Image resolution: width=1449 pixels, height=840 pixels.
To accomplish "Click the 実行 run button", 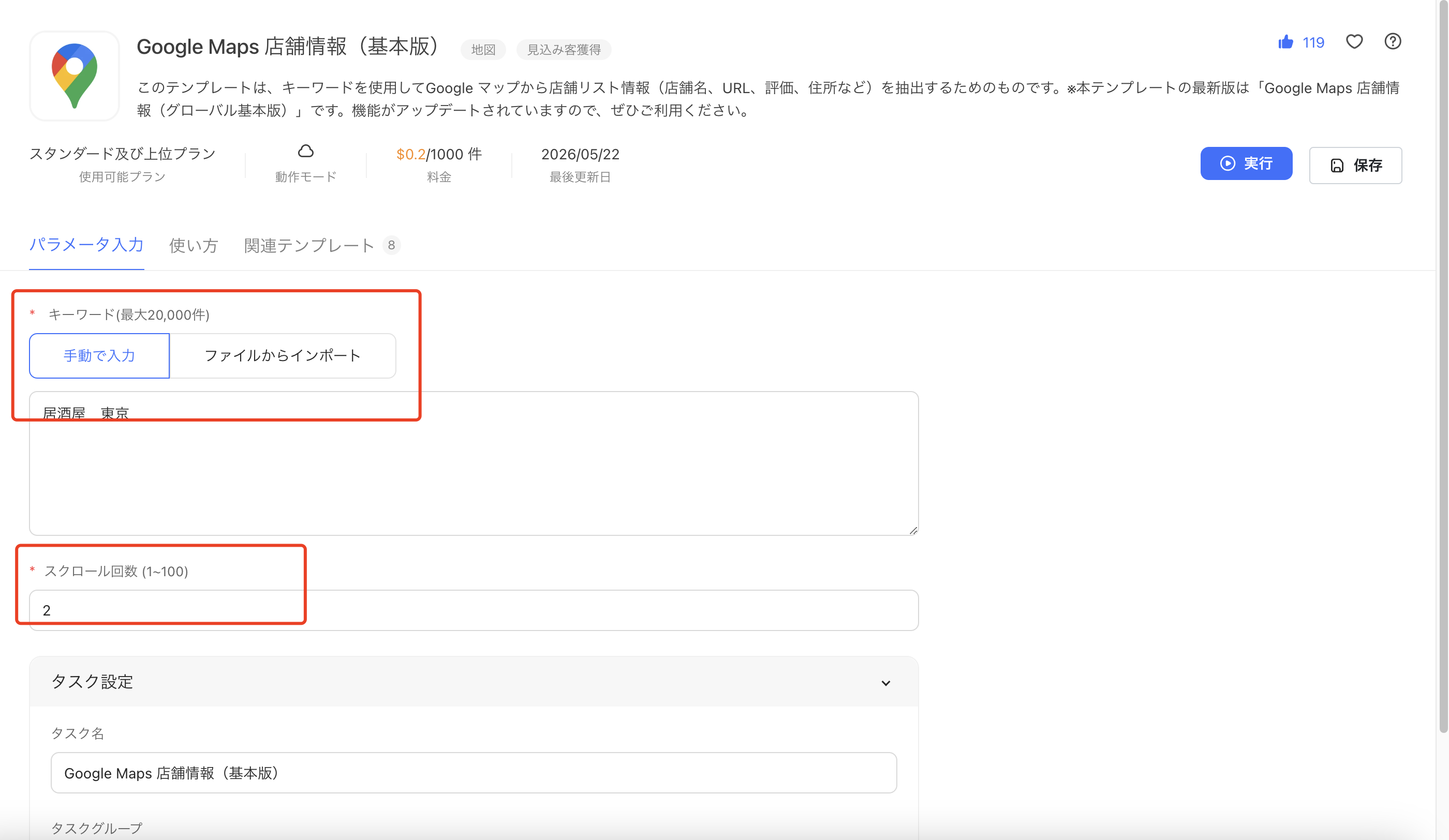I will (1246, 164).
